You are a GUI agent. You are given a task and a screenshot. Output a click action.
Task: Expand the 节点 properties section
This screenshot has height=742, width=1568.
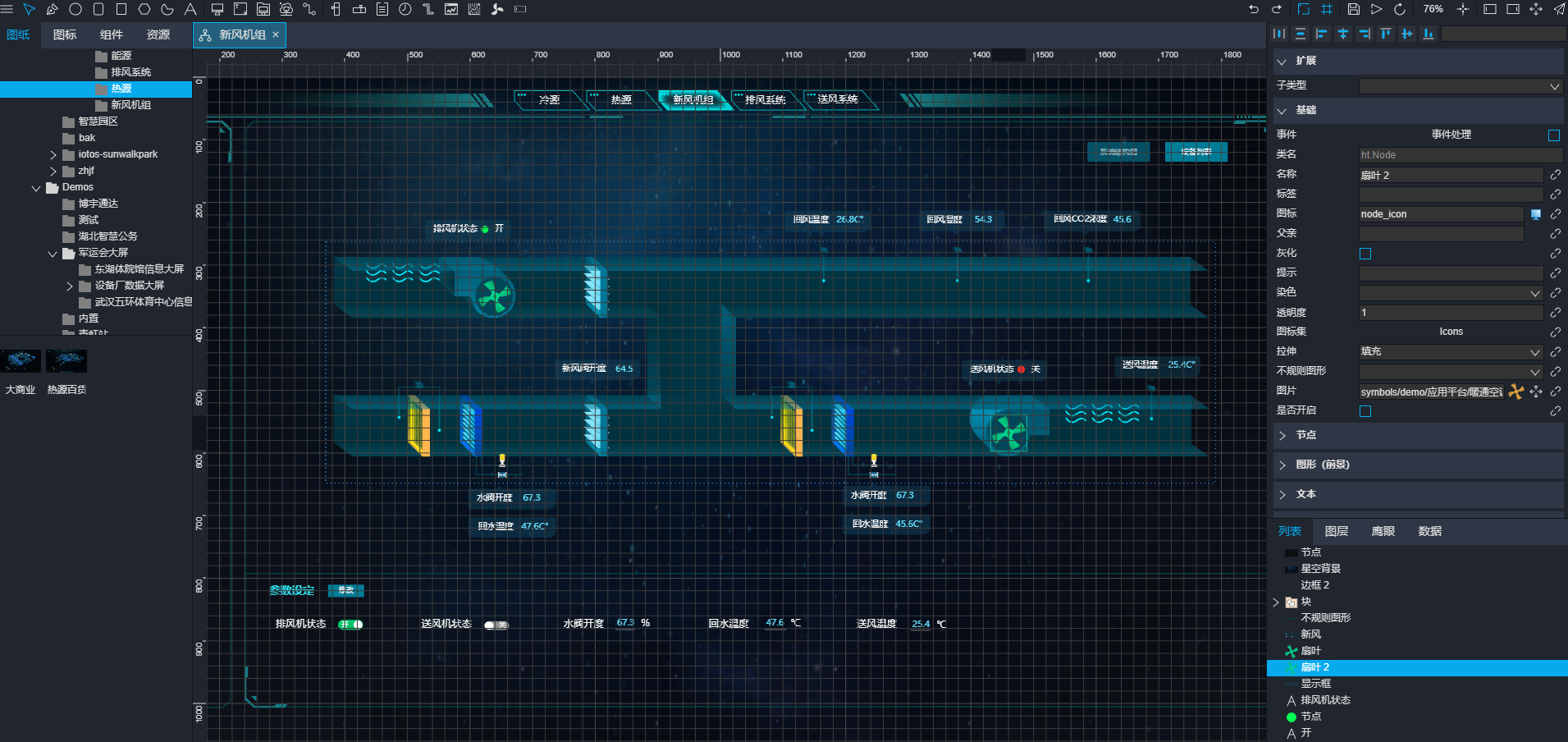click(x=1282, y=435)
